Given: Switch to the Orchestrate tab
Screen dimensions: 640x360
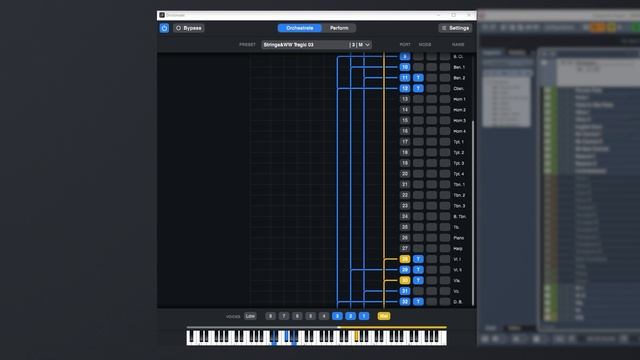Looking at the screenshot, I should (x=300, y=28).
